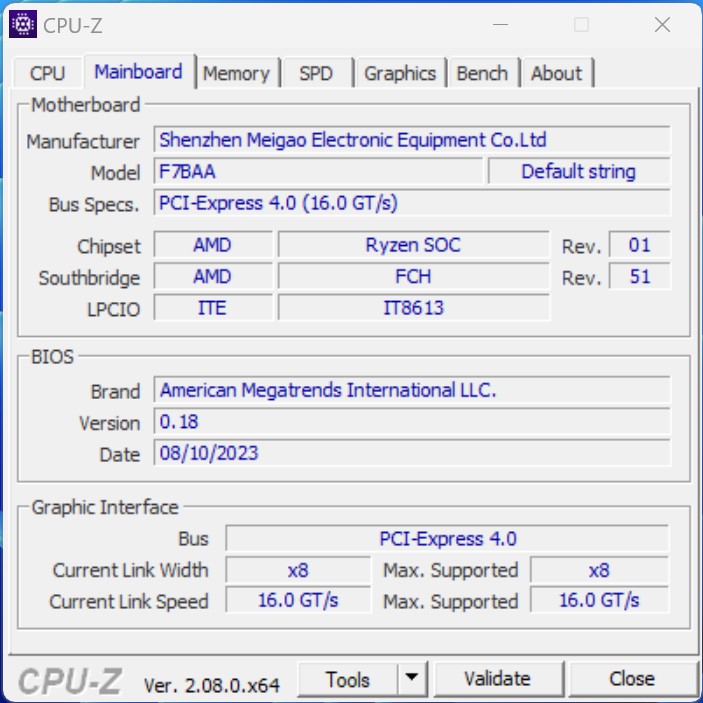Open the Graphics tab

click(400, 73)
